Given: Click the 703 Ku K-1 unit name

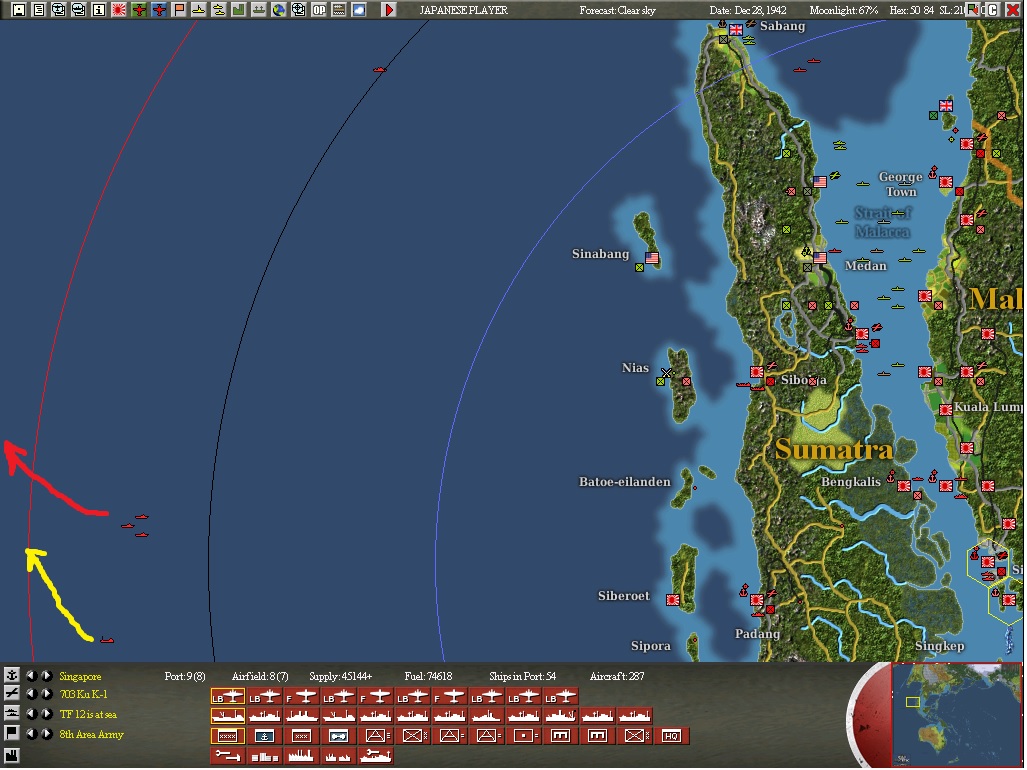Looking at the screenshot, I should (83, 694).
